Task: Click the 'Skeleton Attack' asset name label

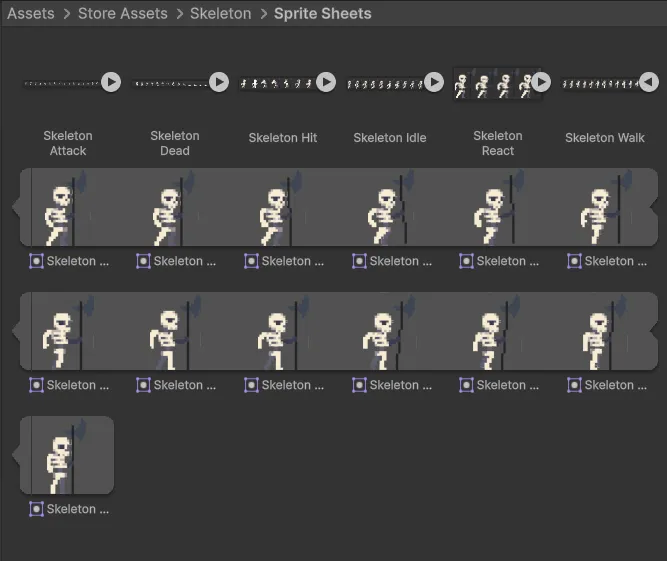Action: 68,143
